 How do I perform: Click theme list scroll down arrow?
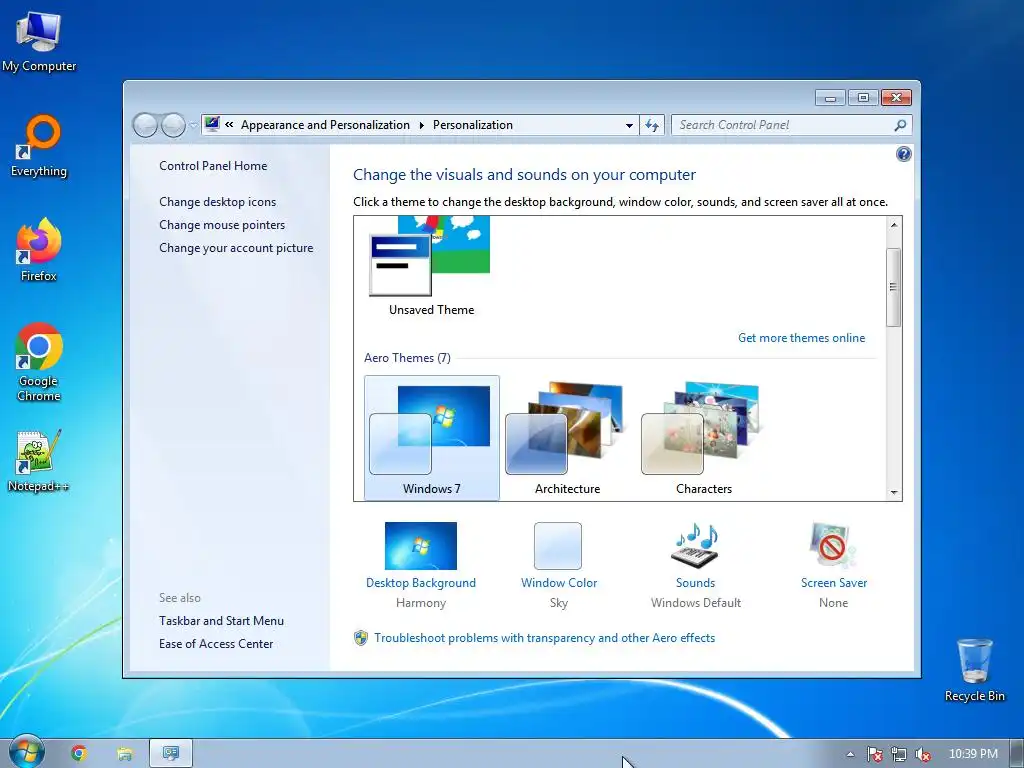point(894,492)
